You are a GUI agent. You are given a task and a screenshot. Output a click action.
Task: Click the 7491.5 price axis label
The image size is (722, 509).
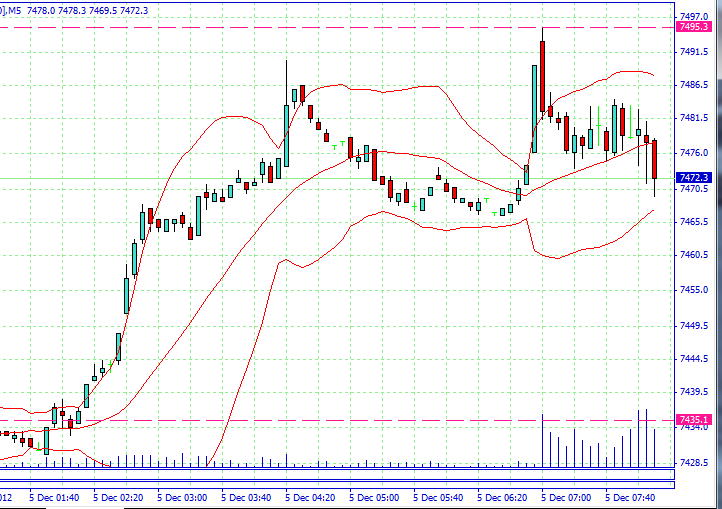694,52
